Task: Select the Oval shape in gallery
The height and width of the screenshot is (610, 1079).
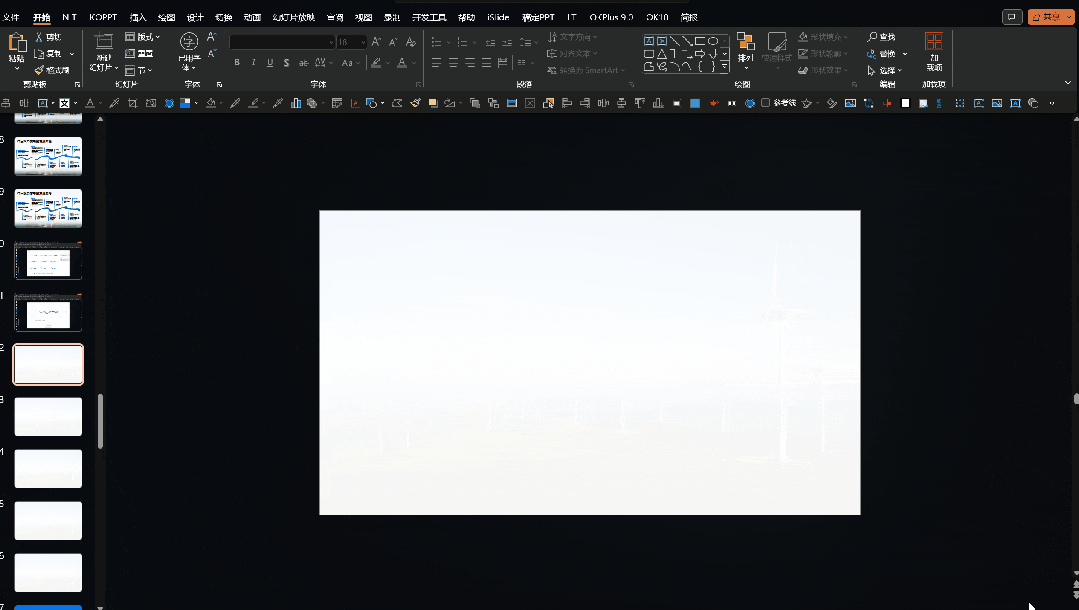Action: point(713,41)
